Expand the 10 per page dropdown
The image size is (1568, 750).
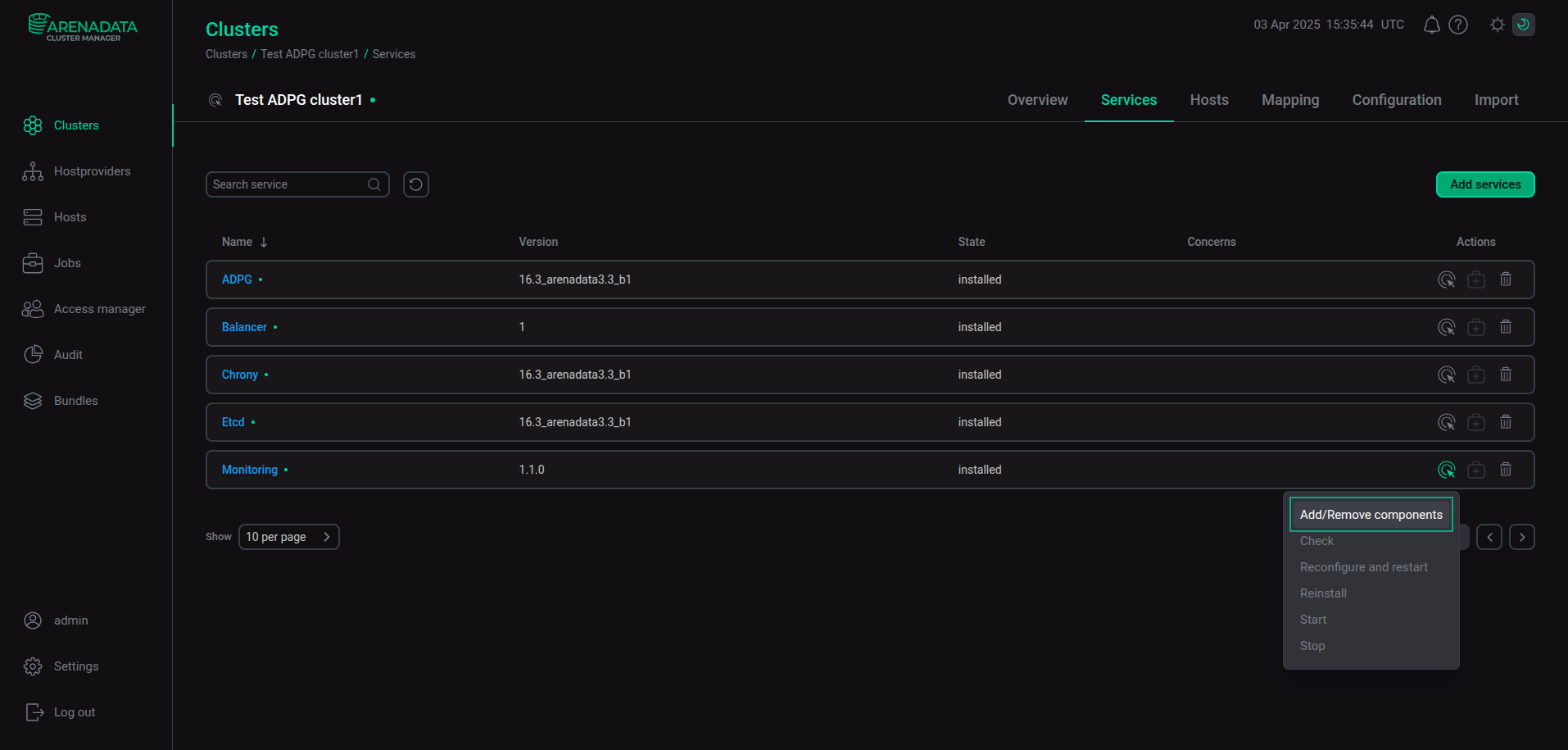pyautogui.click(x=289, y=537)
